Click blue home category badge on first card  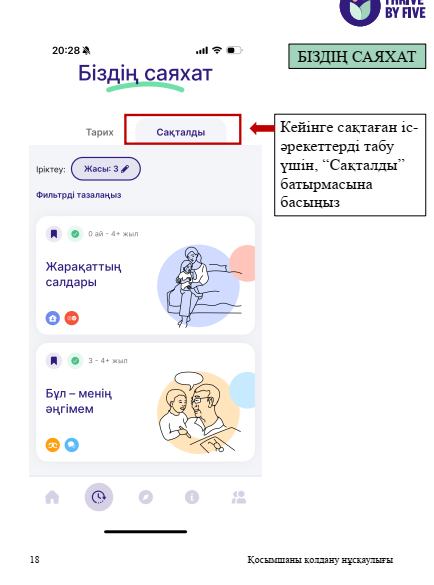(53, 318)
